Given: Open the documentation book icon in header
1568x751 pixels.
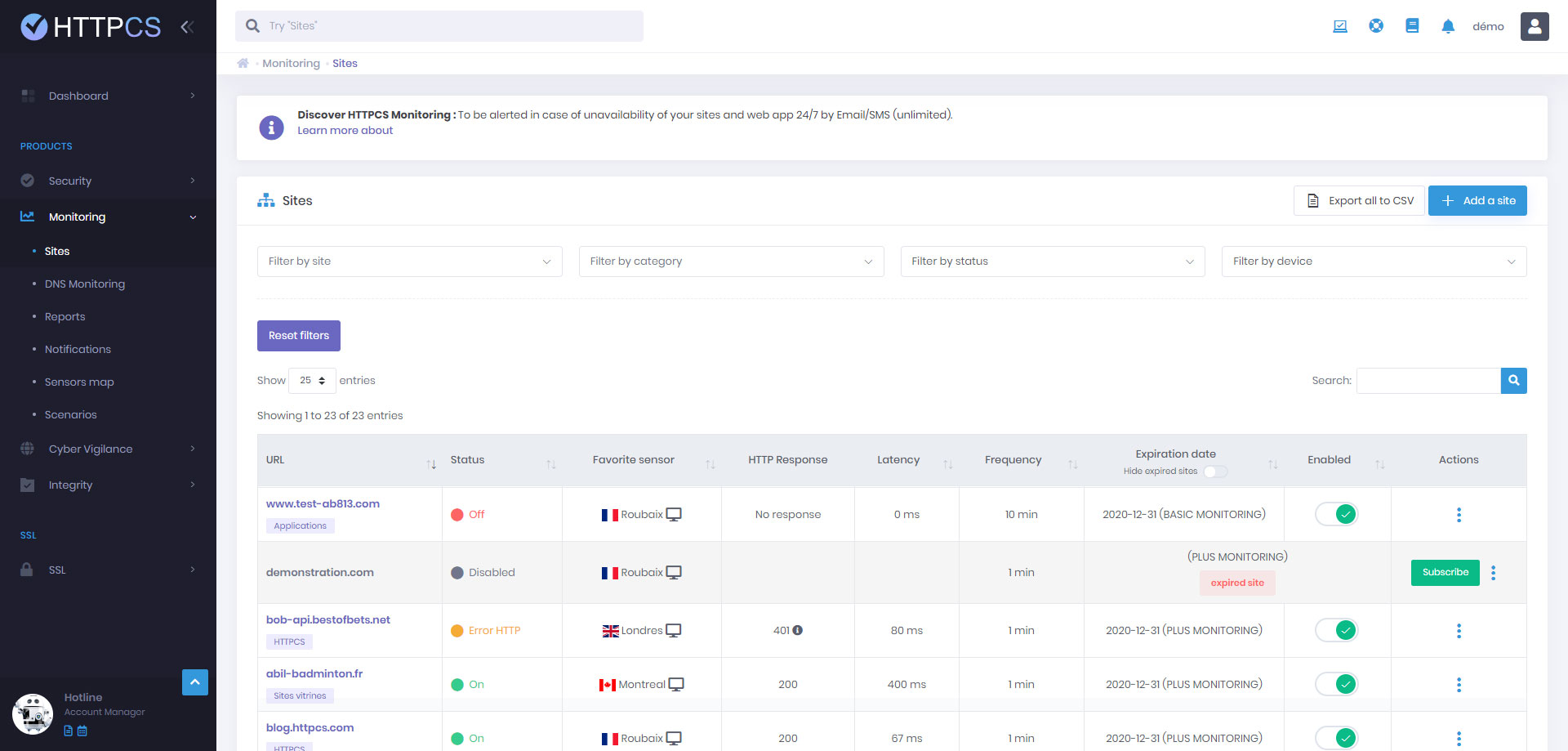Looking at the screenshot, I should [1412, 26].
